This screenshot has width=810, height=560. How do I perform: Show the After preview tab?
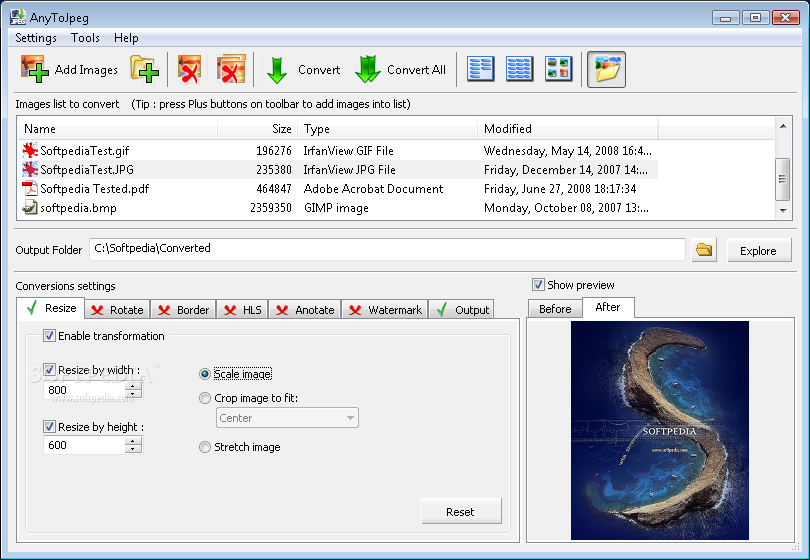[608, 307]
